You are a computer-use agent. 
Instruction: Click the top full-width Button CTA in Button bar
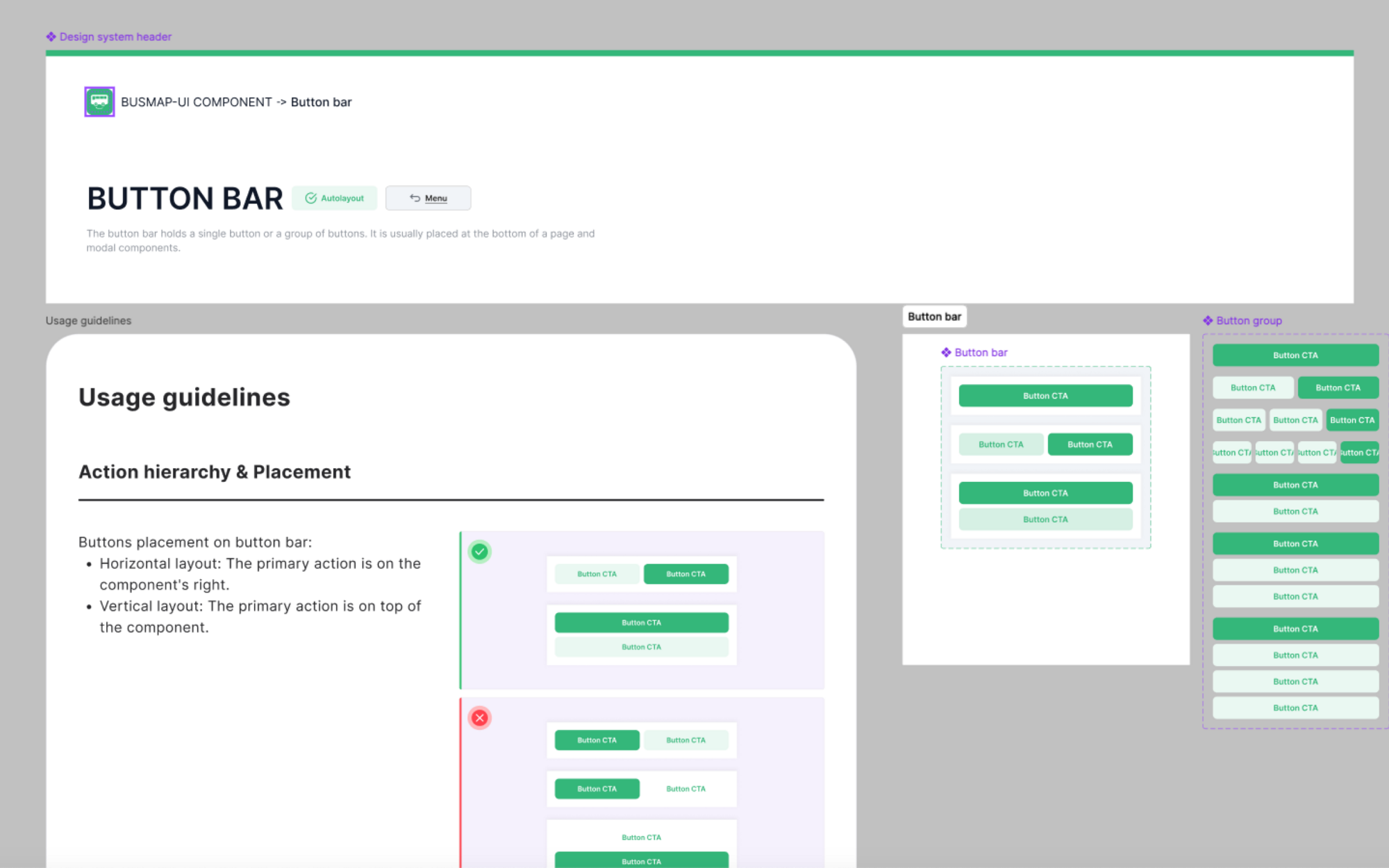pyautogui.click(x=1045, y=396)
